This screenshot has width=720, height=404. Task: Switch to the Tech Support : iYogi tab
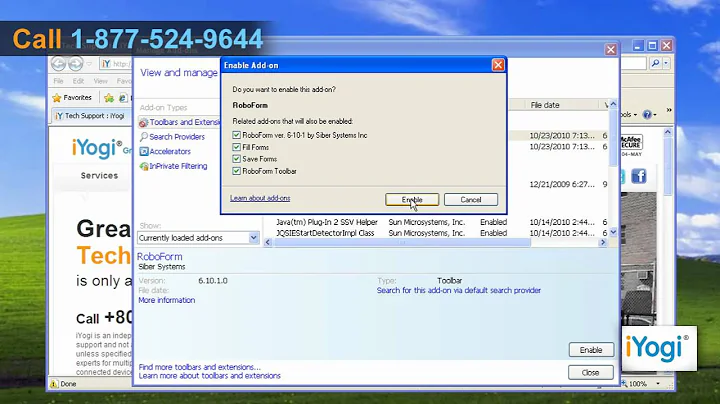click(90, 116)
